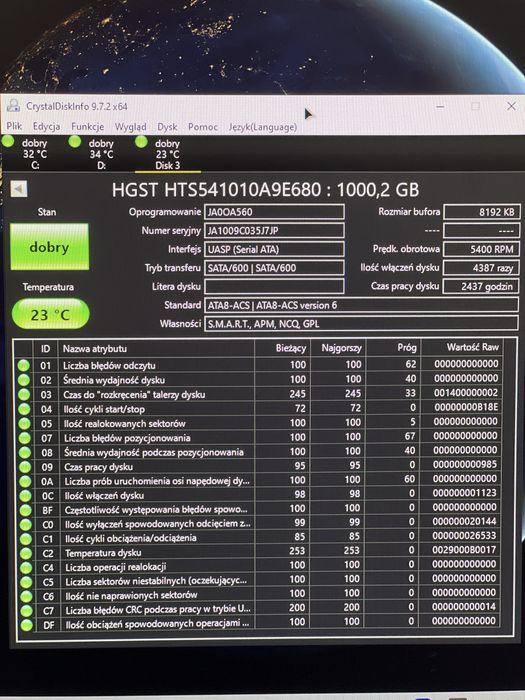Click the transfer mode field SATA/600
Image resolution: width=525 pixels, height=700 pixels.
274,268
